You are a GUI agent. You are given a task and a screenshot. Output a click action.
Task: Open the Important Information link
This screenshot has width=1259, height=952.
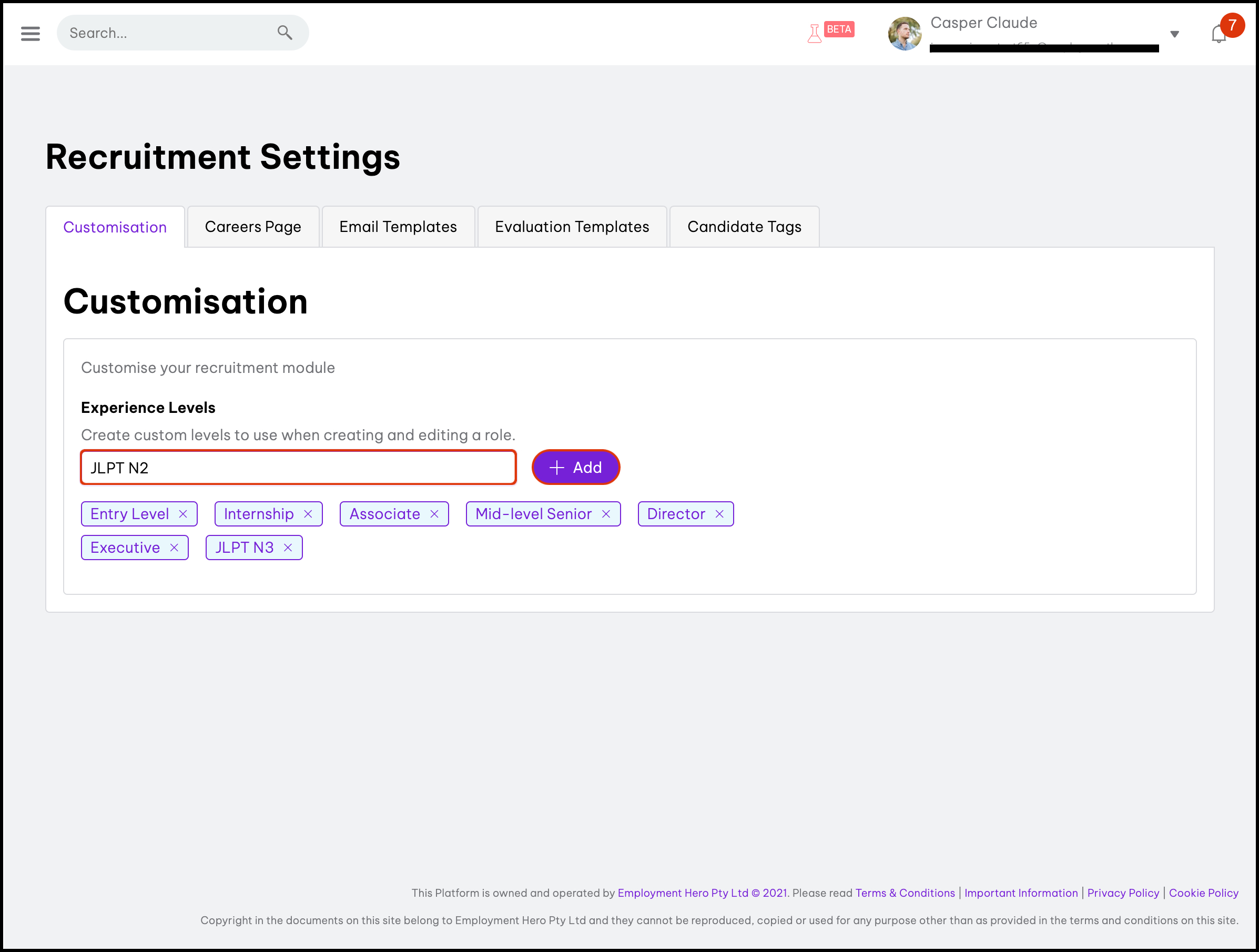[1021, 893]
